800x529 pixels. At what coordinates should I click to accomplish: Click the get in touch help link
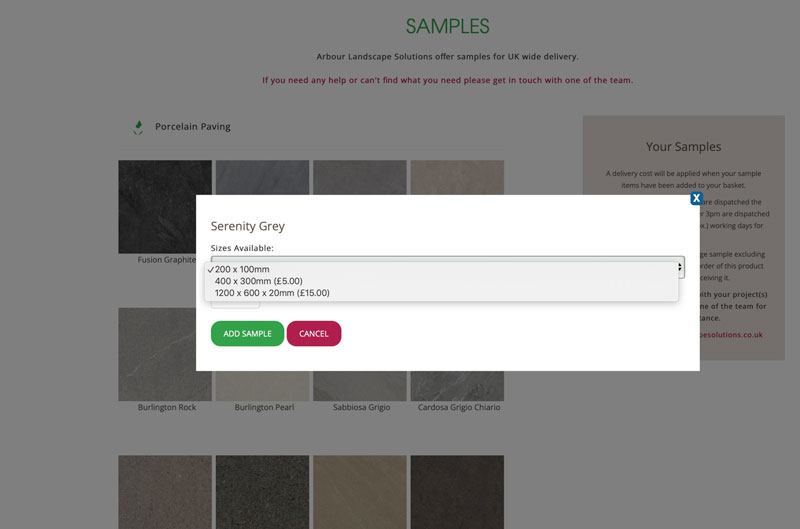point(447,80)
